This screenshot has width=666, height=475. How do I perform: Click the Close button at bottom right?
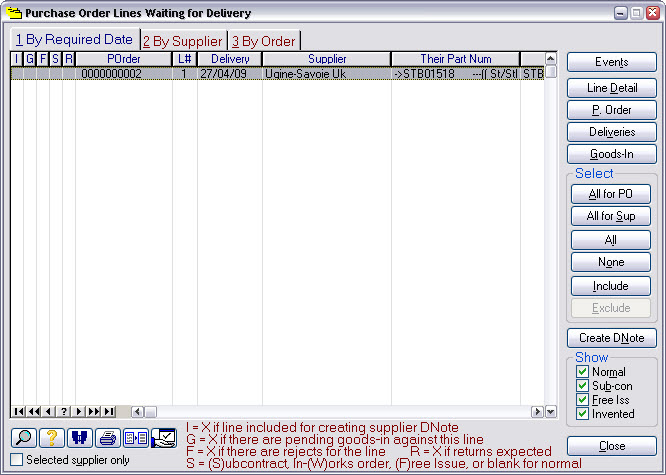coord(612,446)
